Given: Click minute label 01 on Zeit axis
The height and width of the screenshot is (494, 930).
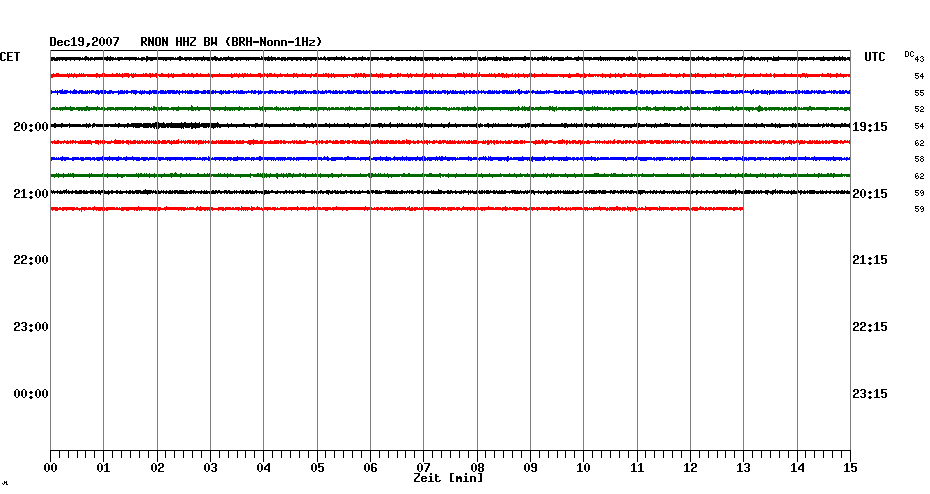Looking at the screenshot, I should 103,468.
